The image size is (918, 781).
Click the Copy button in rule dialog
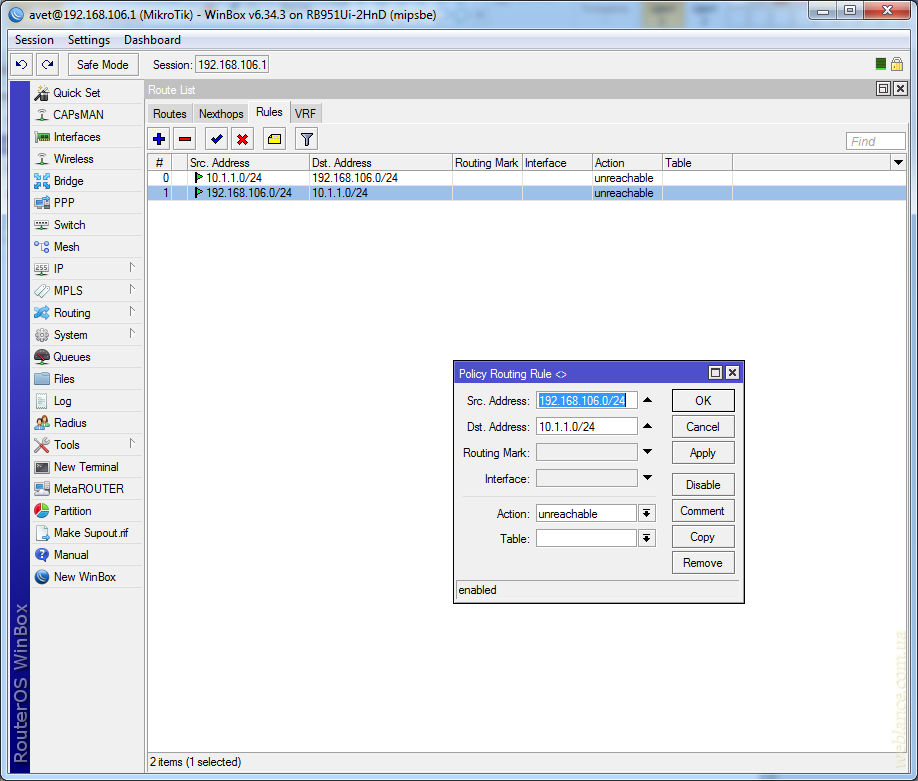coord(703,537)
